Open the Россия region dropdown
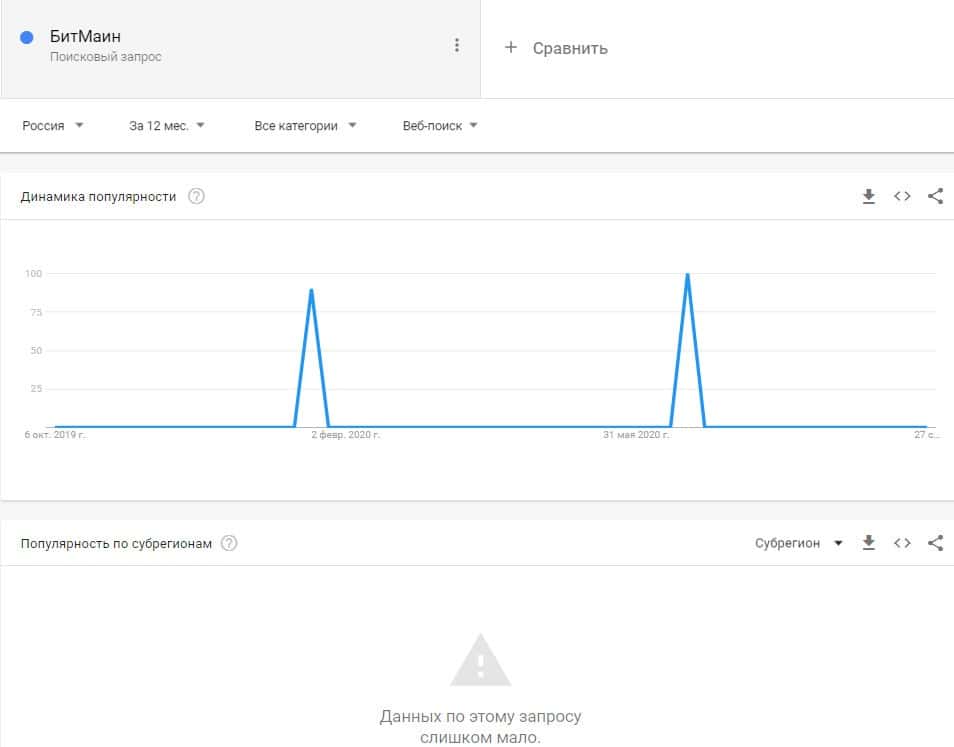The image size is (954, 747). coord(53,126)
